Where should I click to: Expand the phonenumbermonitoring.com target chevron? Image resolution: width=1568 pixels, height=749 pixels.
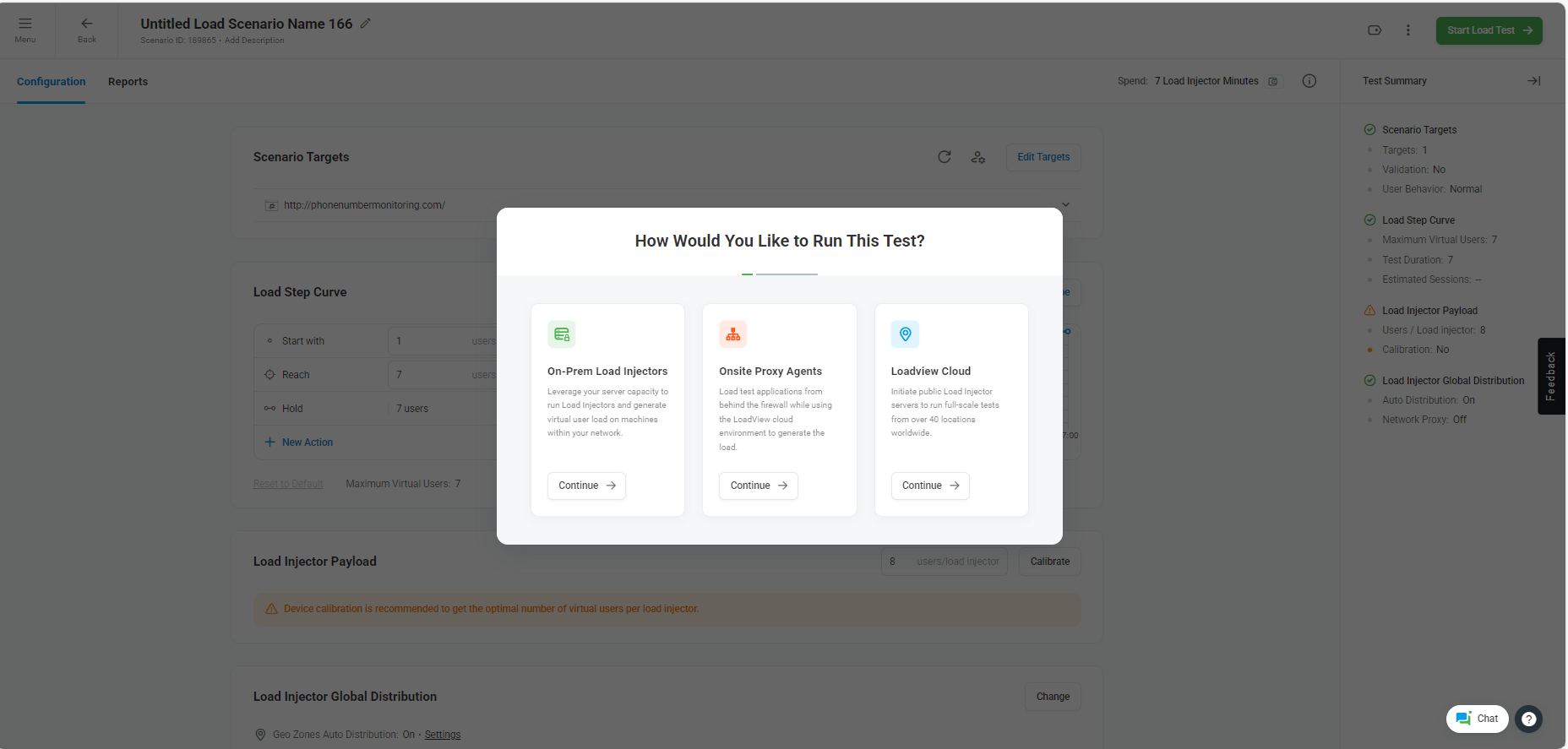click(x=1065, y=205)
